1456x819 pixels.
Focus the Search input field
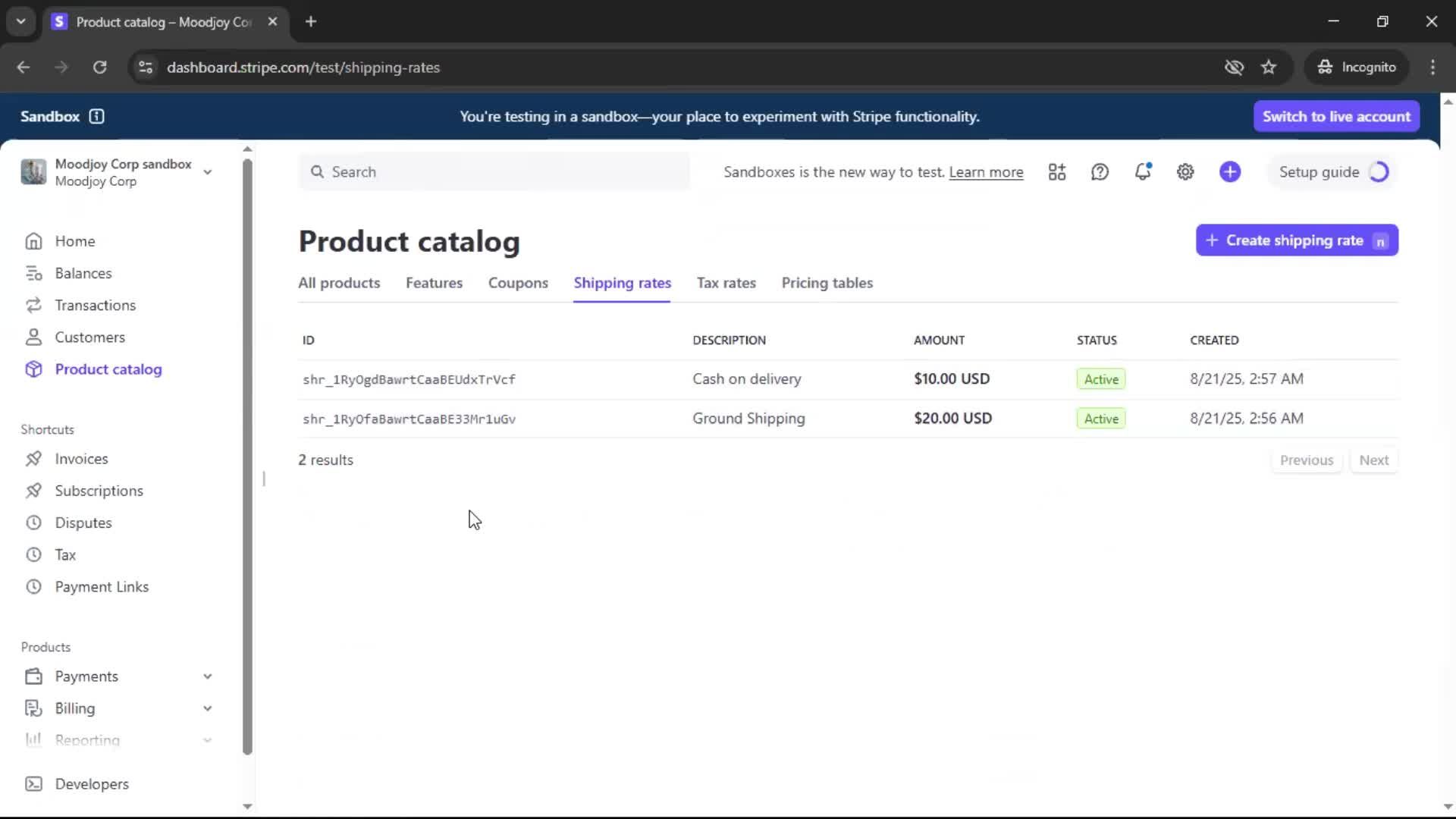point(500,172)
